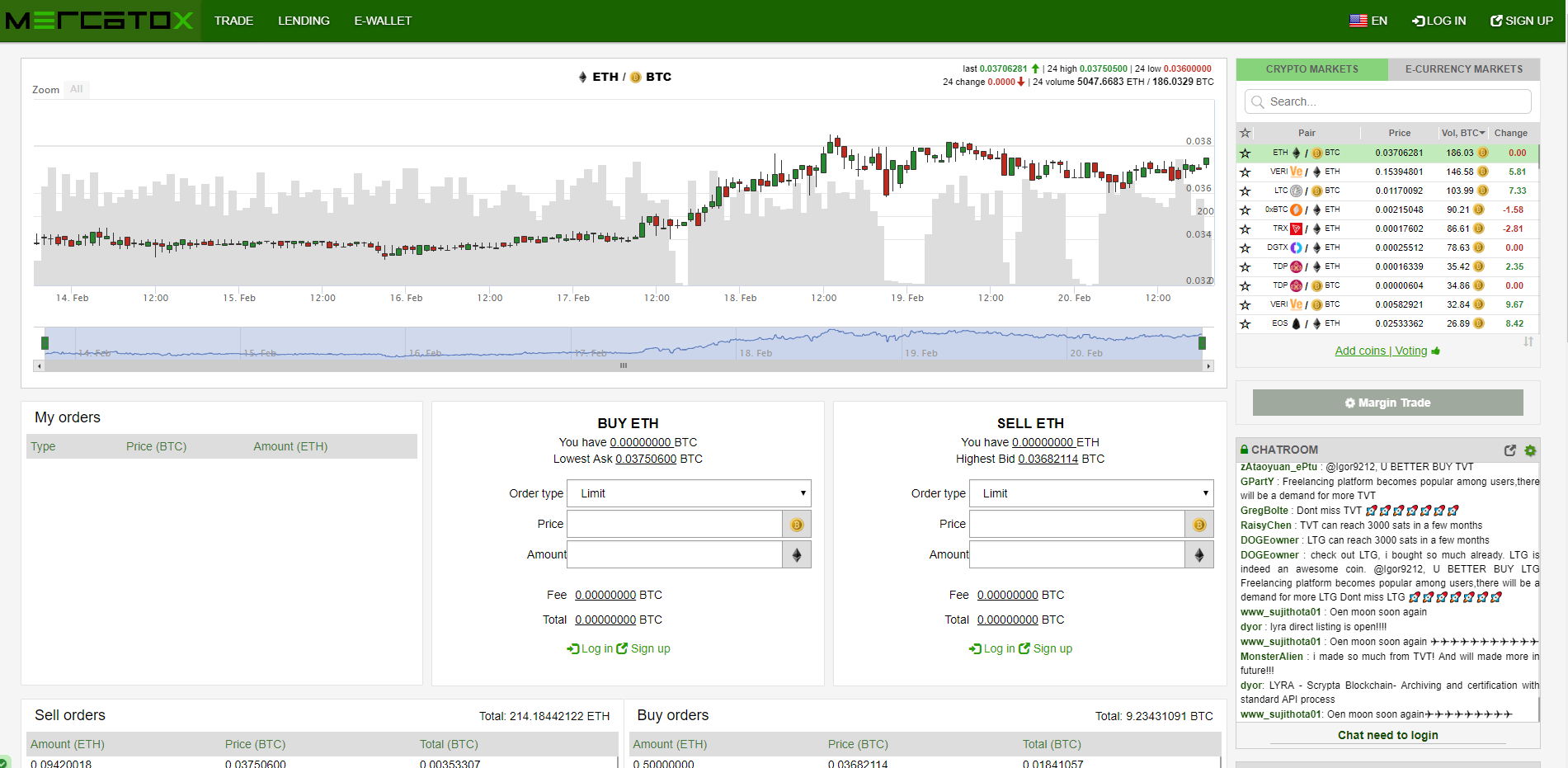Open the Add coins | Voting link
The width and height of the screenshot is (1568, 768).
pos(1381,351)
